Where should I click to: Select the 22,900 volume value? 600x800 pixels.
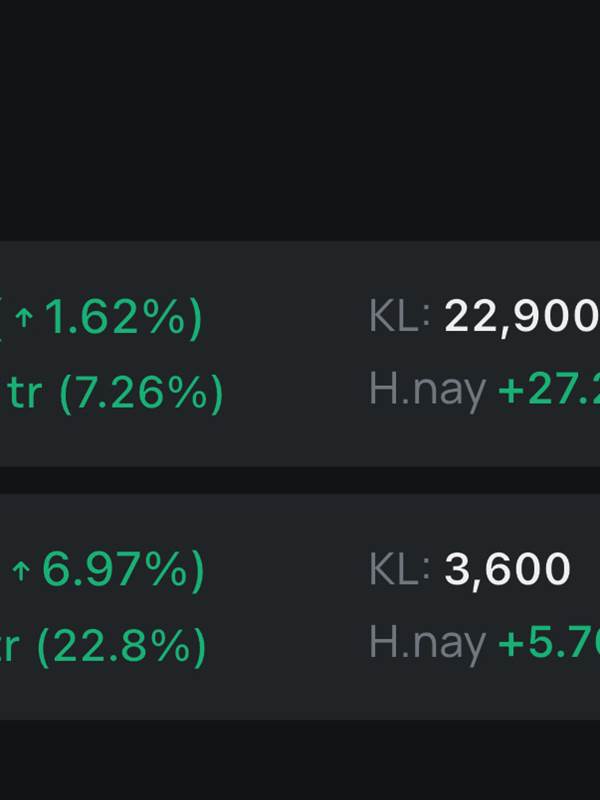(522, 317)
